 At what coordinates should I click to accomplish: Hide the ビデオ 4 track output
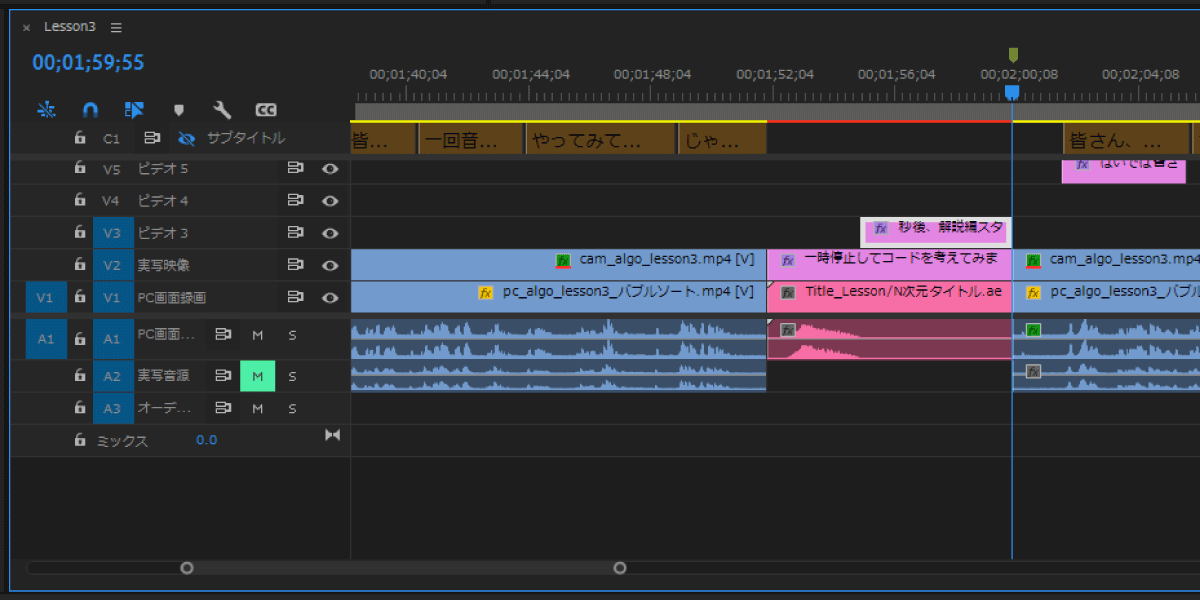(x=330, y=201)
